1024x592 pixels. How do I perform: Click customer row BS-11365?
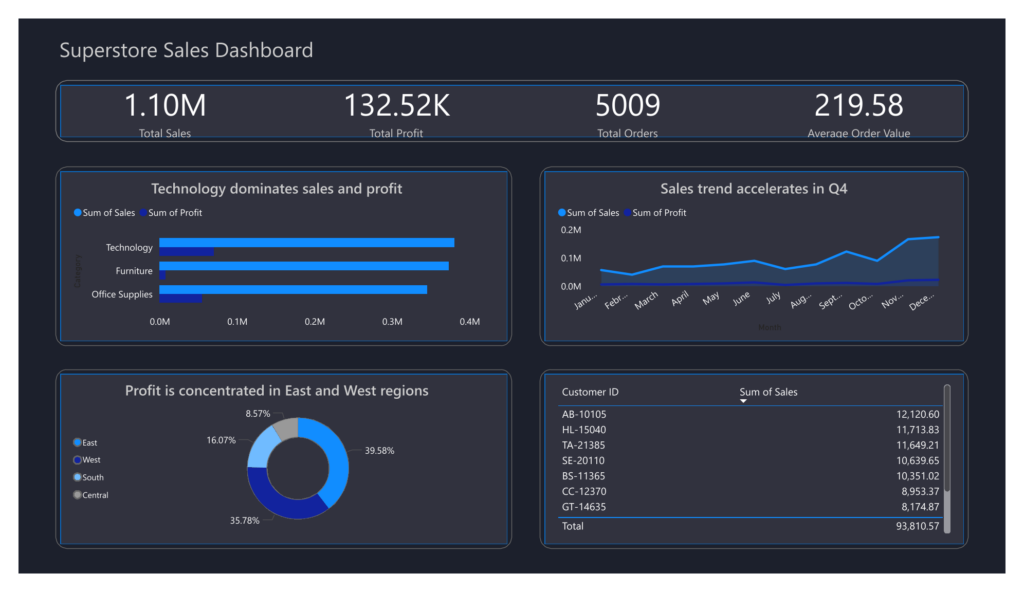pyautogui.click(x=750, y=476)
